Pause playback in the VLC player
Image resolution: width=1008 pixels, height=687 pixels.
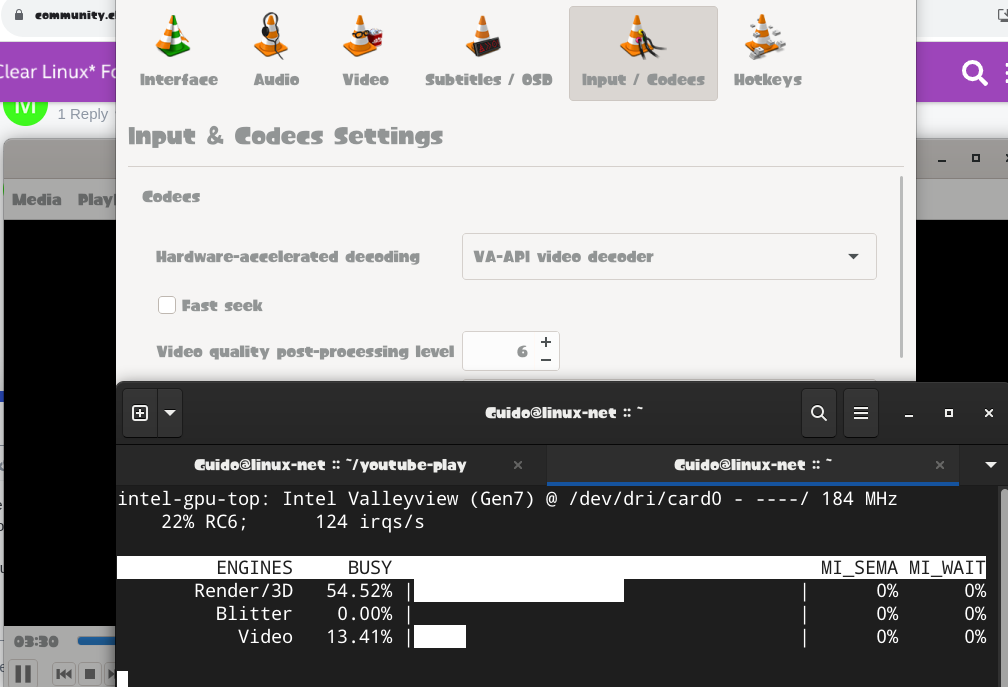pyautogui.click(x=23, y=674)
